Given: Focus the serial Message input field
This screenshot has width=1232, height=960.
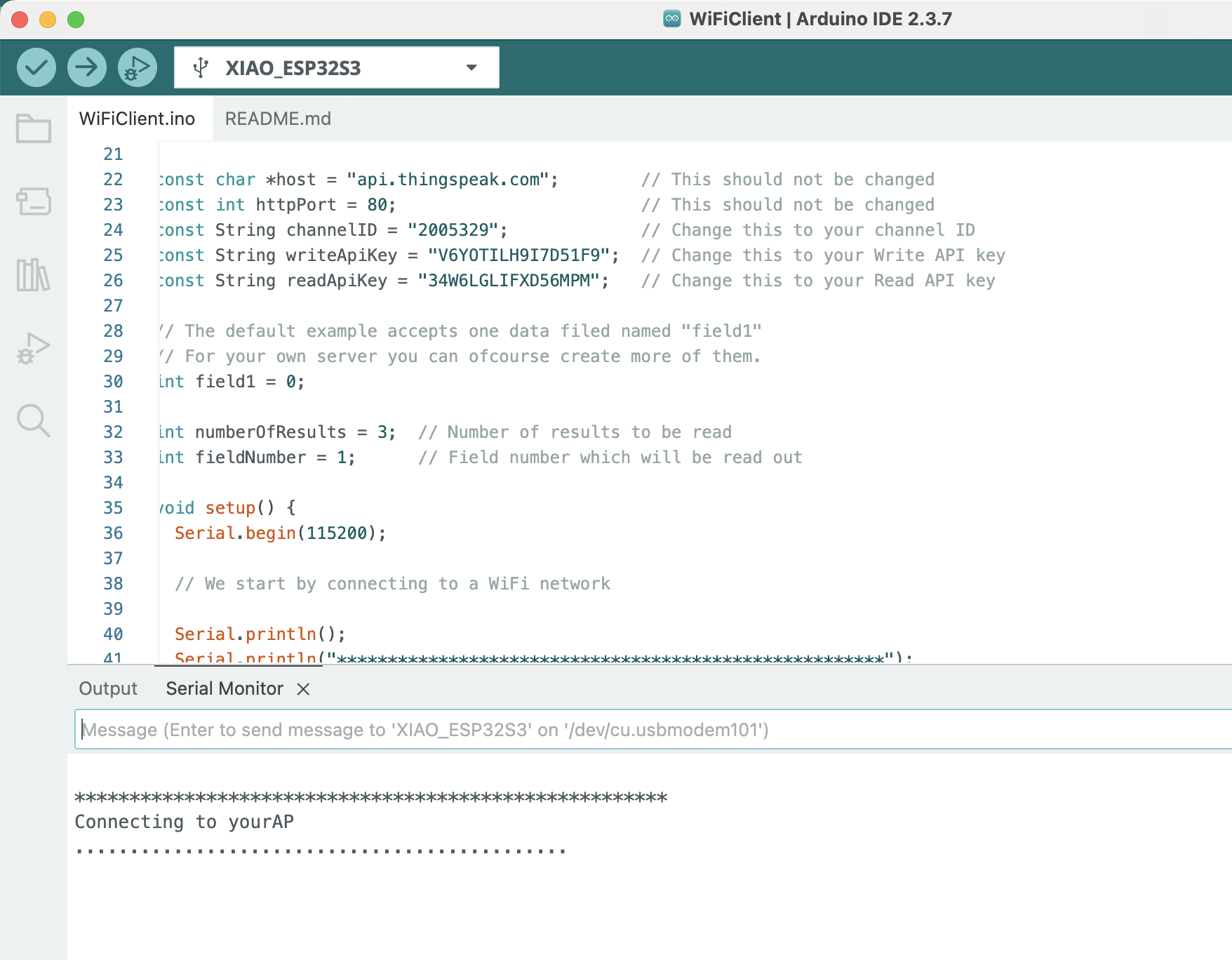Looking at the screenshot, I should 652,730.
